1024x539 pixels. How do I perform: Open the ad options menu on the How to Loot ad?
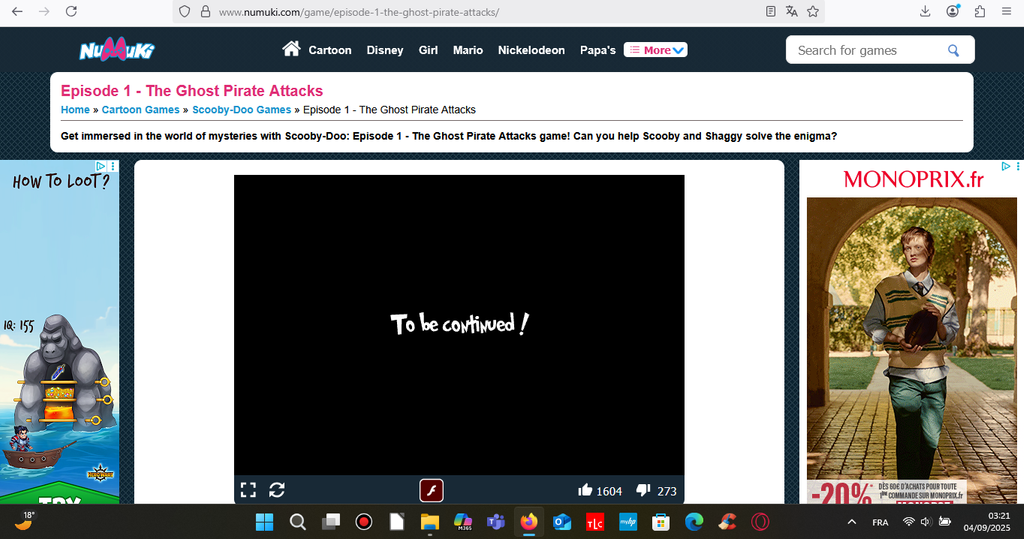[114, 166]
